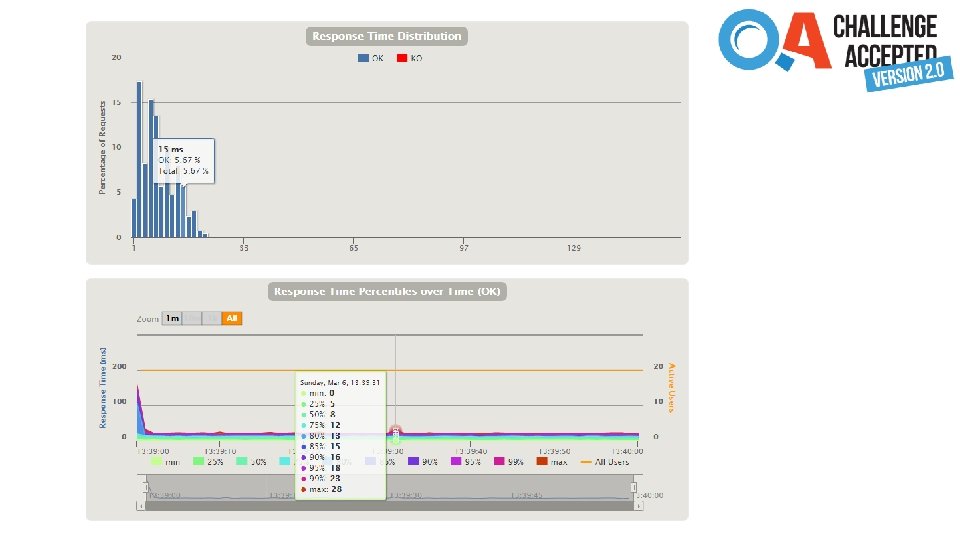Screen dimensions: 960x540
Task: Toggle the min percentile legend item
Action: (x=165, y=462)
